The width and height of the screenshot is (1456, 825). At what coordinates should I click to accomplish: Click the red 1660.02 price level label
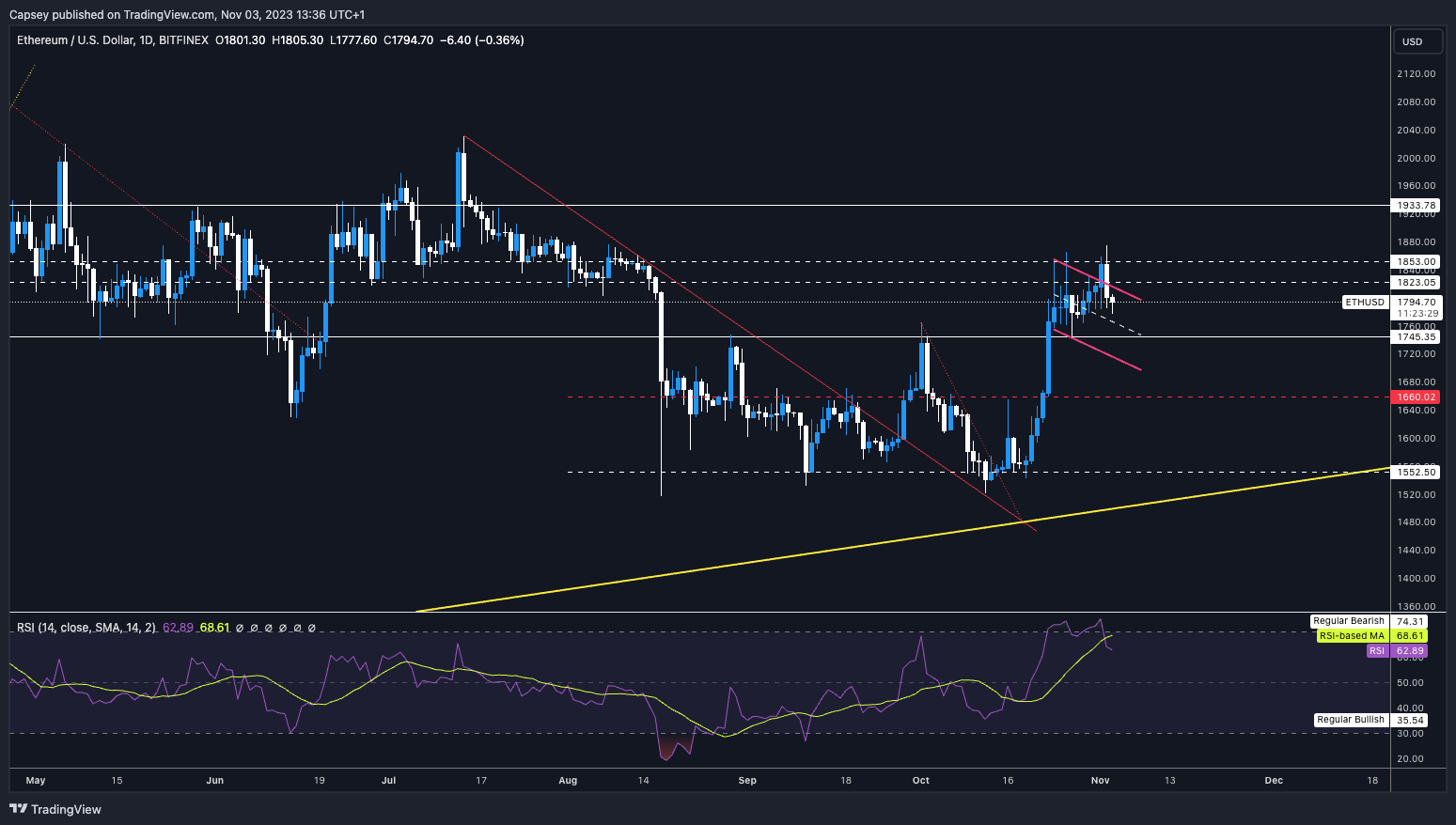(1415, 397)
